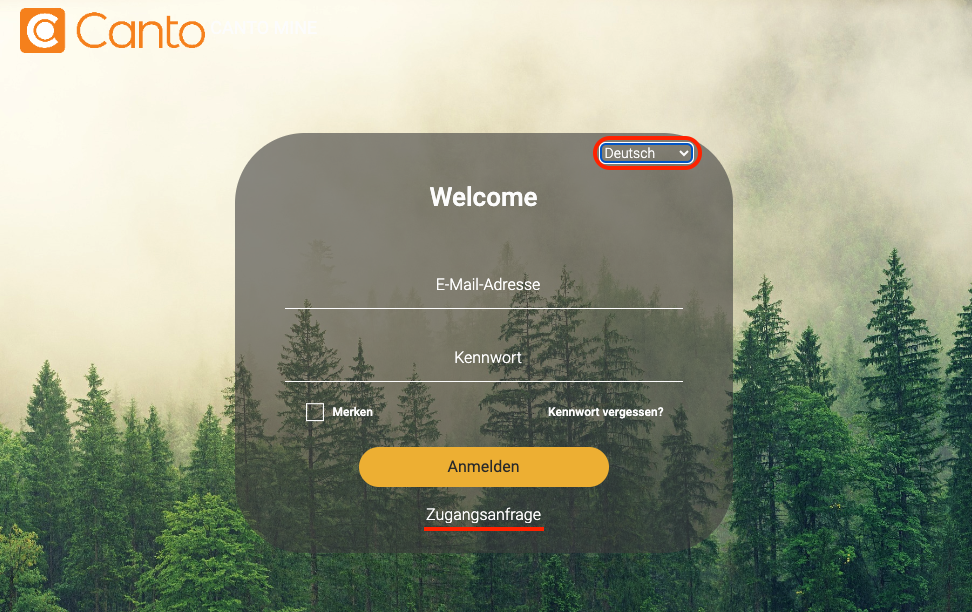Click the Merken label text
972x612 pixels.
point(352,412)
